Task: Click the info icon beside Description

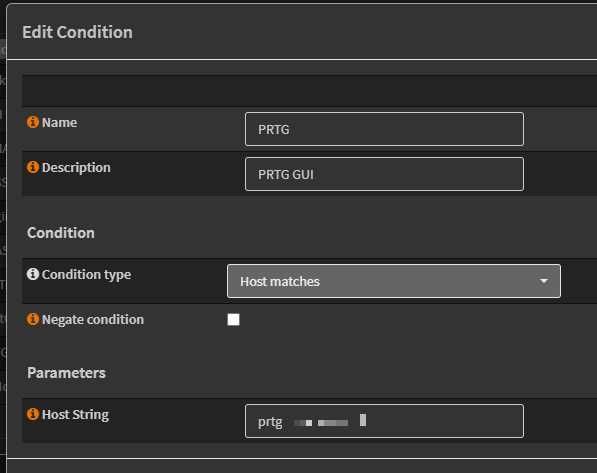Action: (x=33, y=167)
